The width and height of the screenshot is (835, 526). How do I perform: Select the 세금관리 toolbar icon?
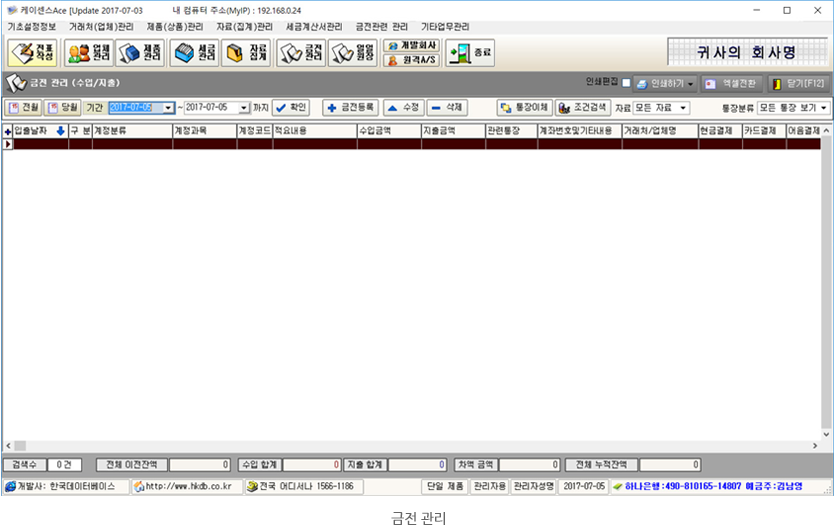tap(194, 53)
